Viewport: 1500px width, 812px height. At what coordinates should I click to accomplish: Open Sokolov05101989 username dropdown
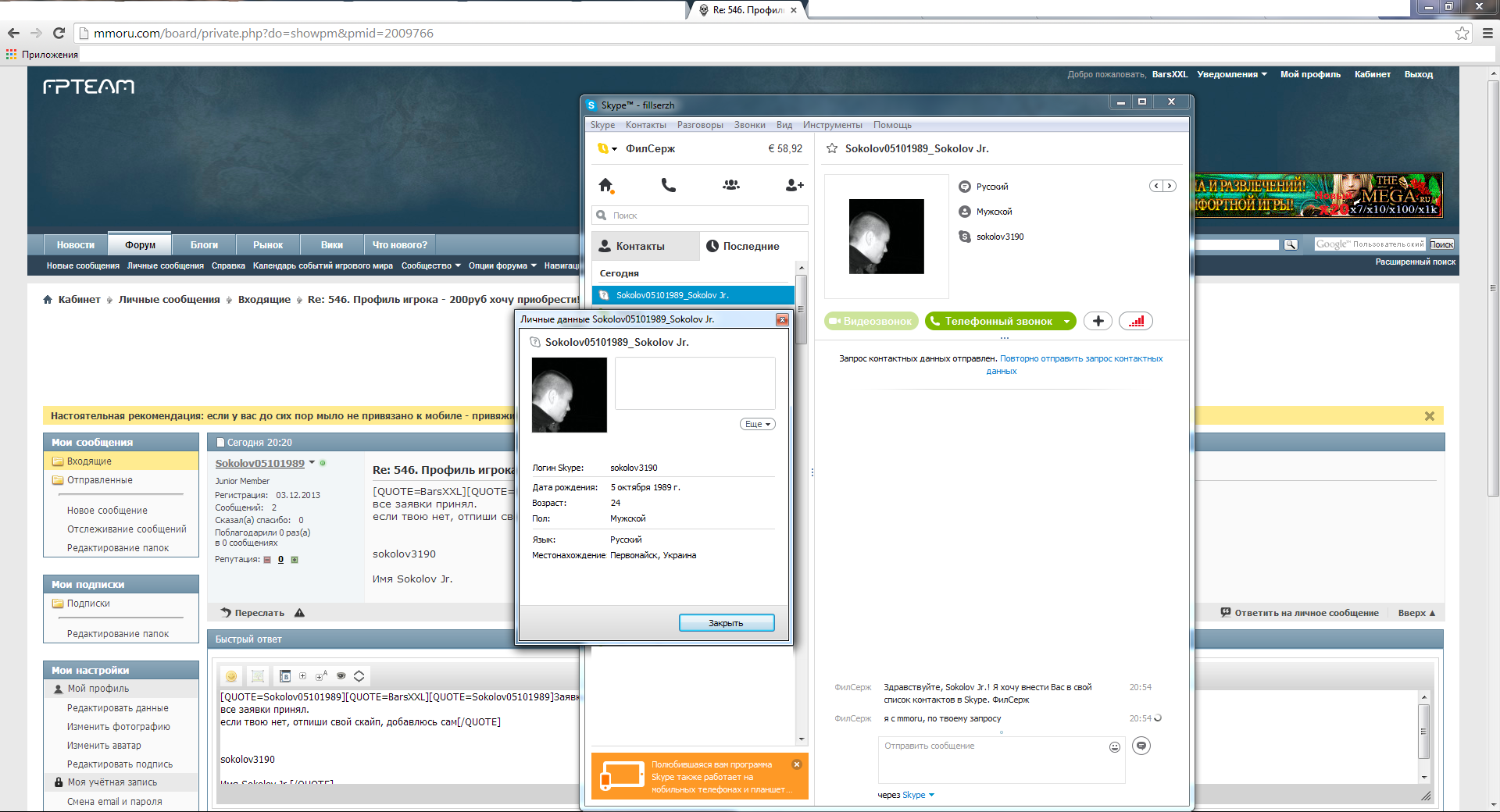[312, 462]
